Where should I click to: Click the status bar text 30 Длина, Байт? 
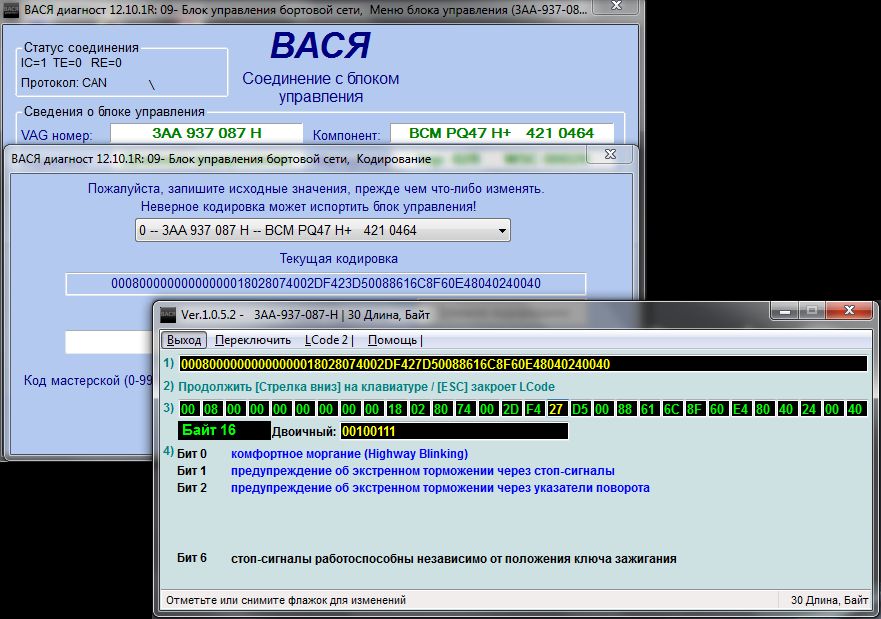pyautogui.click(x=829, y=600)
